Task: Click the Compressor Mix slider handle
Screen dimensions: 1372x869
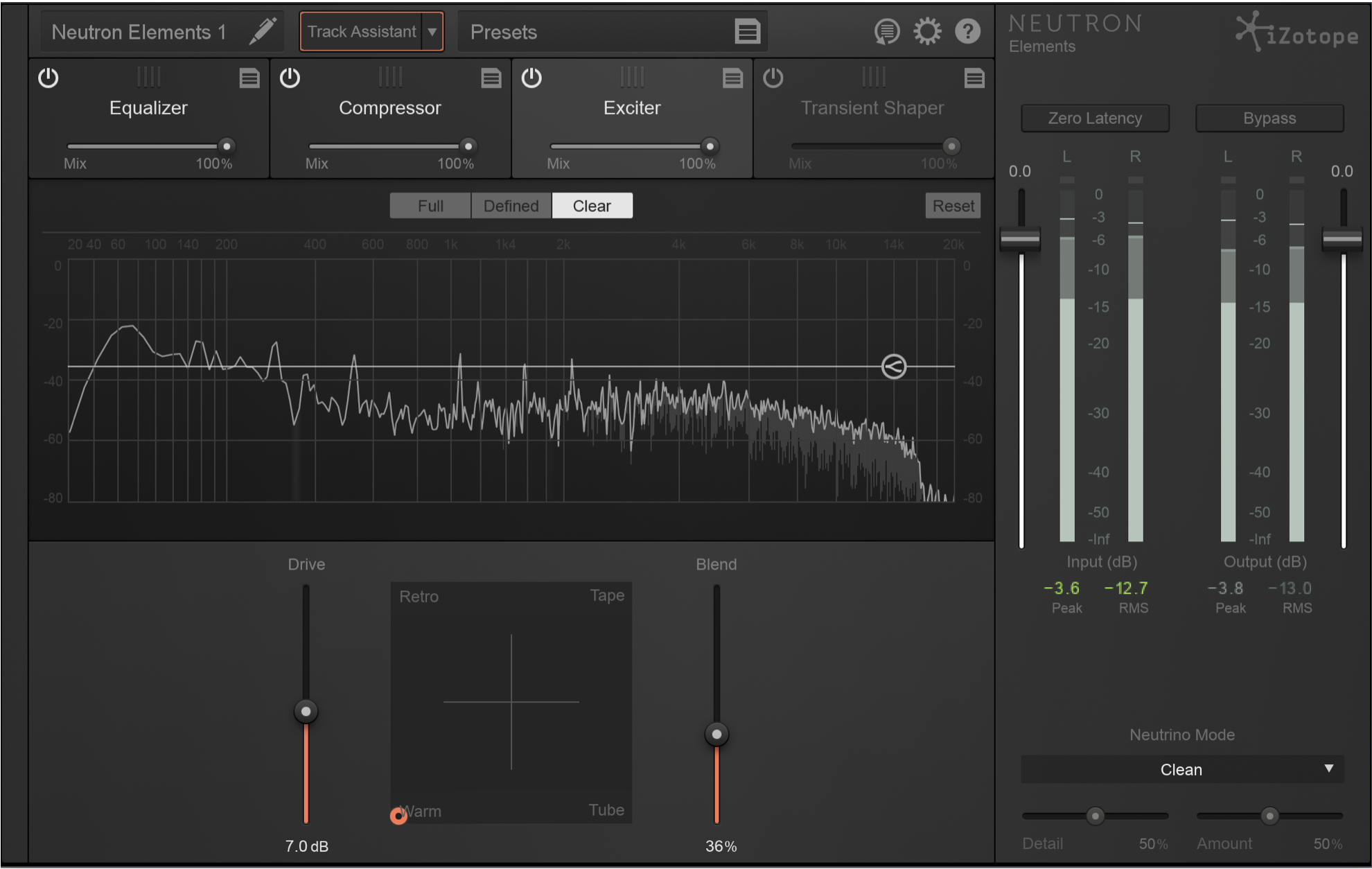Action: (468, 146)
